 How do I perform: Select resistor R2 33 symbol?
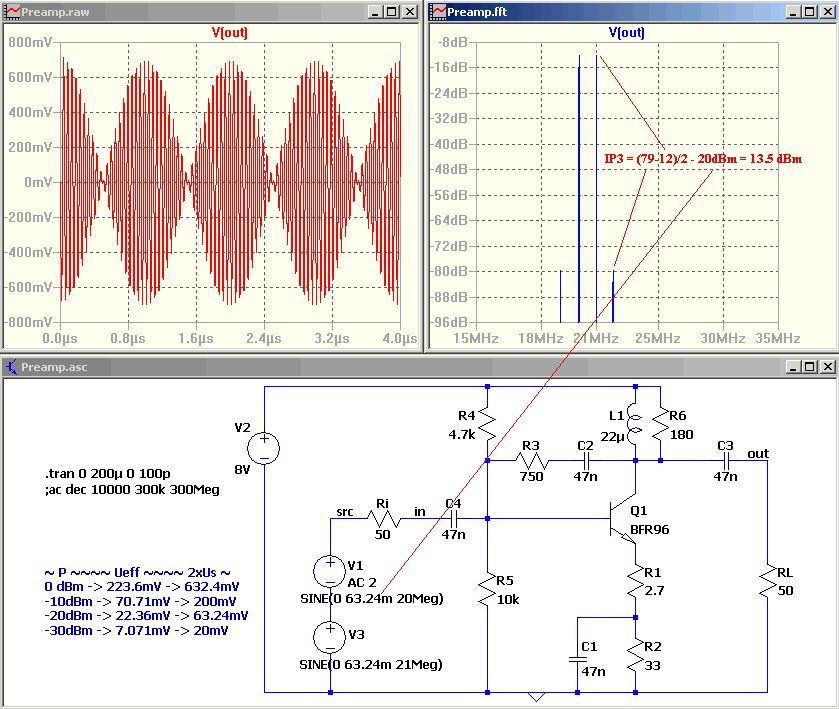click(x=635, y=656)
